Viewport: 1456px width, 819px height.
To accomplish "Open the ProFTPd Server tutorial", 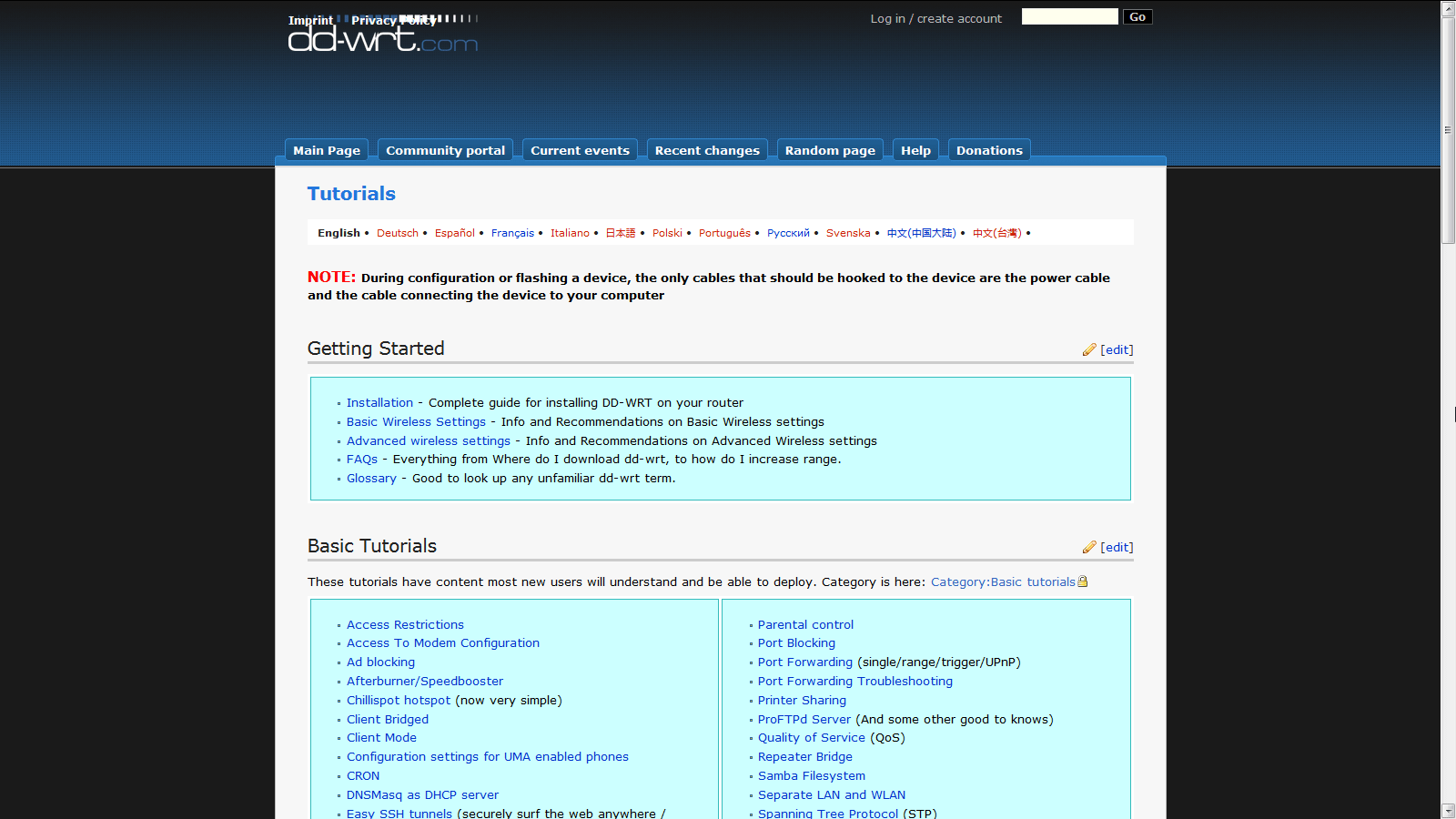I will click(804, 719).
